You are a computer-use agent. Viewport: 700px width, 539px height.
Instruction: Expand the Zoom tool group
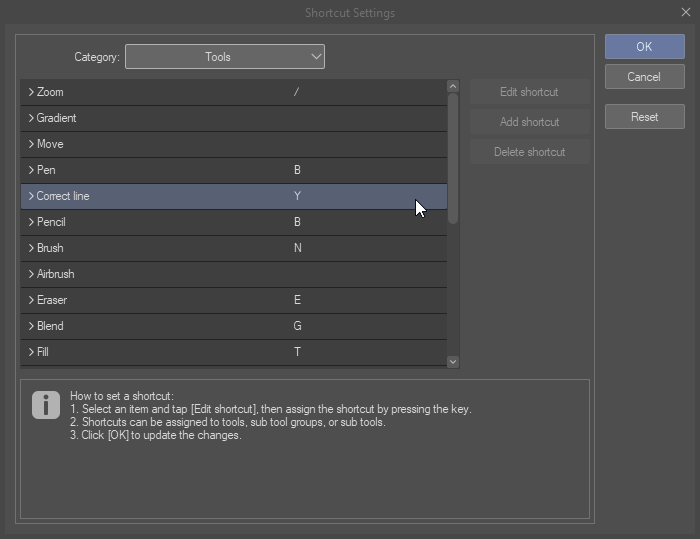coord(31,92)
